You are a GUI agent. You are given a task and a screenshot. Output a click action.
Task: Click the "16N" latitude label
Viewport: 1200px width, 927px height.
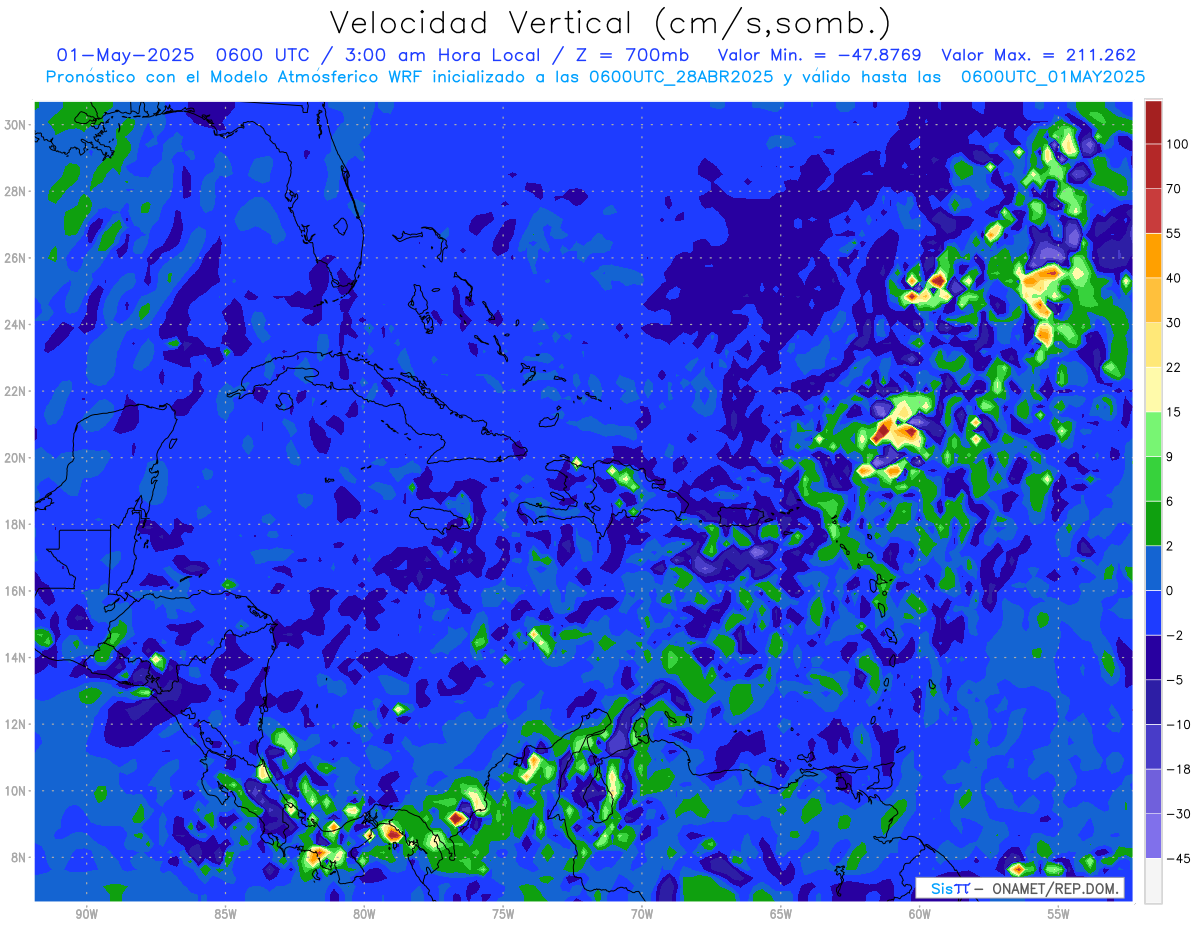(17, 591)
